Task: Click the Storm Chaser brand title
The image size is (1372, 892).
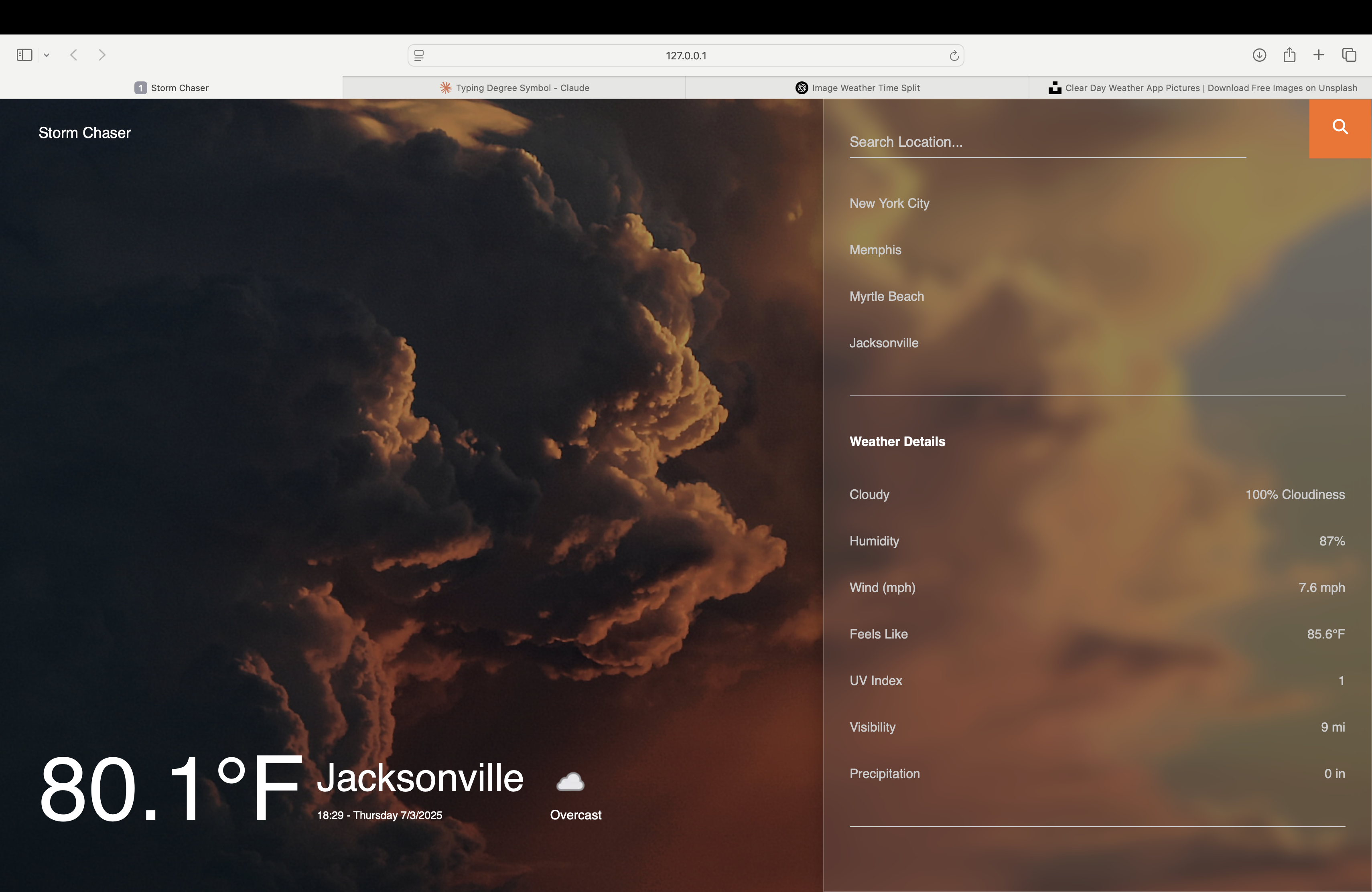Action: 85,132
